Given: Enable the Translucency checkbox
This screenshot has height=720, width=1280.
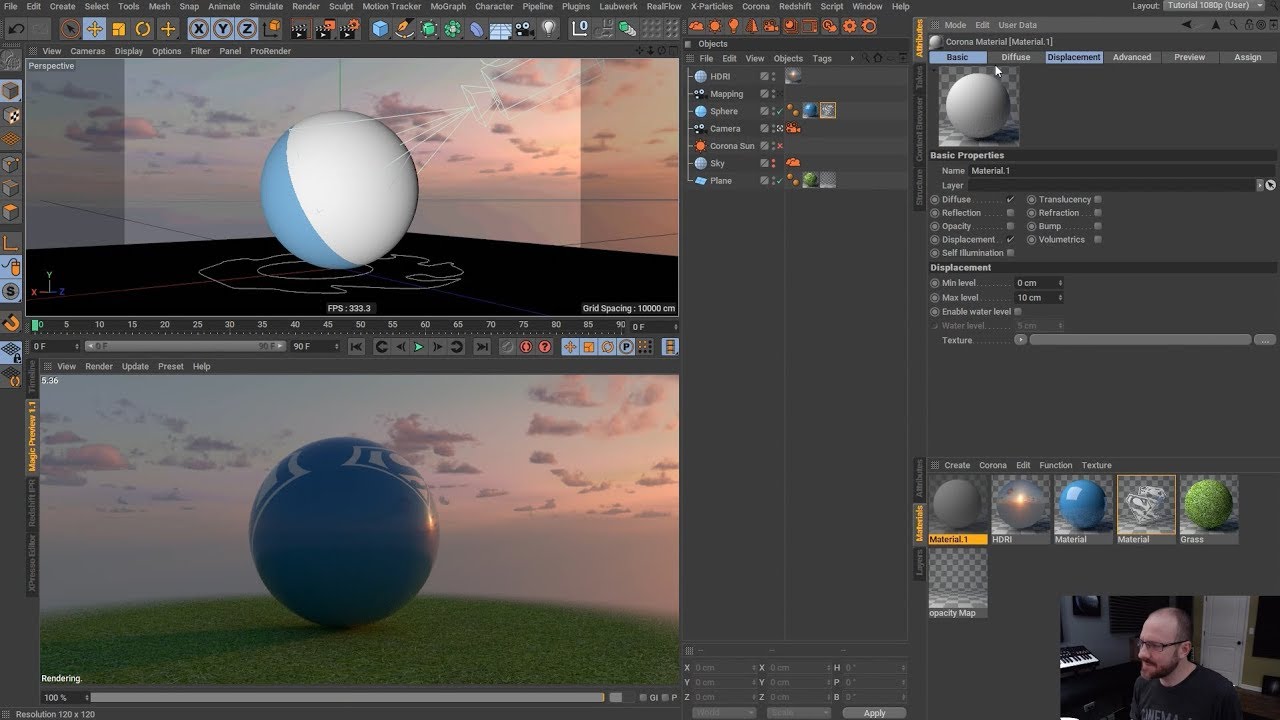Looking at the screenshot, I should point(1098,200).
